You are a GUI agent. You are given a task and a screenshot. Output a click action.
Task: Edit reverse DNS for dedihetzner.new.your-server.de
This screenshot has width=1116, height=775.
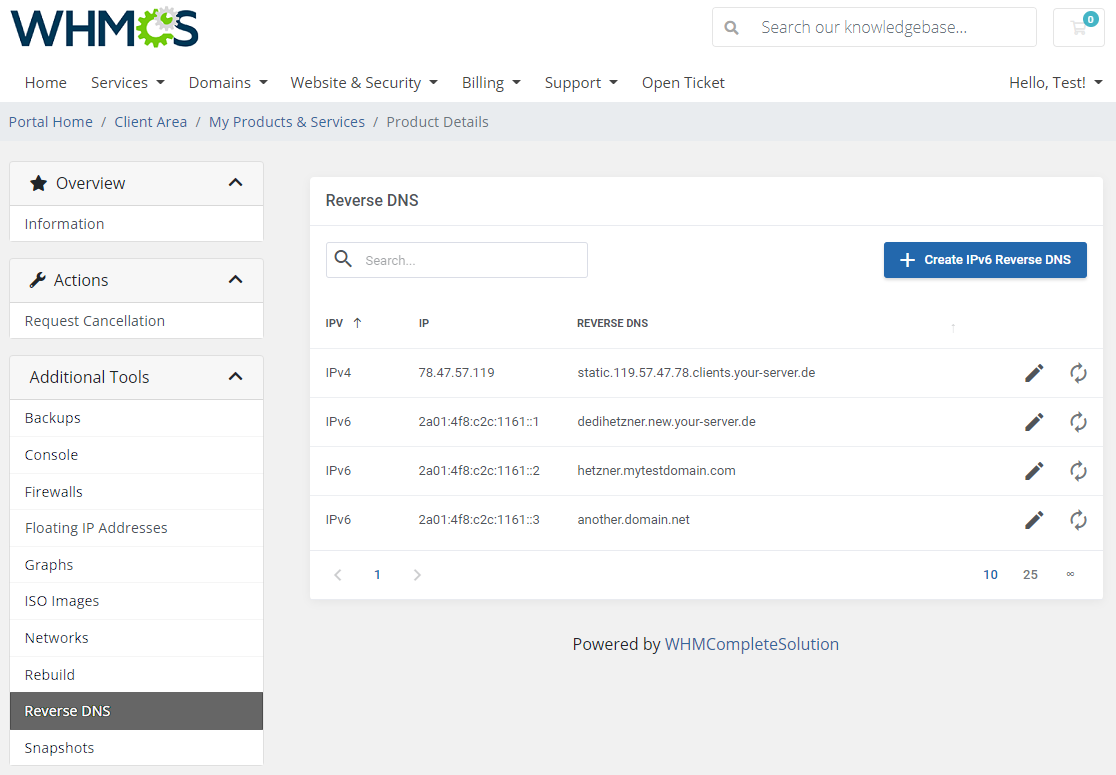(x=1034, y=422)
